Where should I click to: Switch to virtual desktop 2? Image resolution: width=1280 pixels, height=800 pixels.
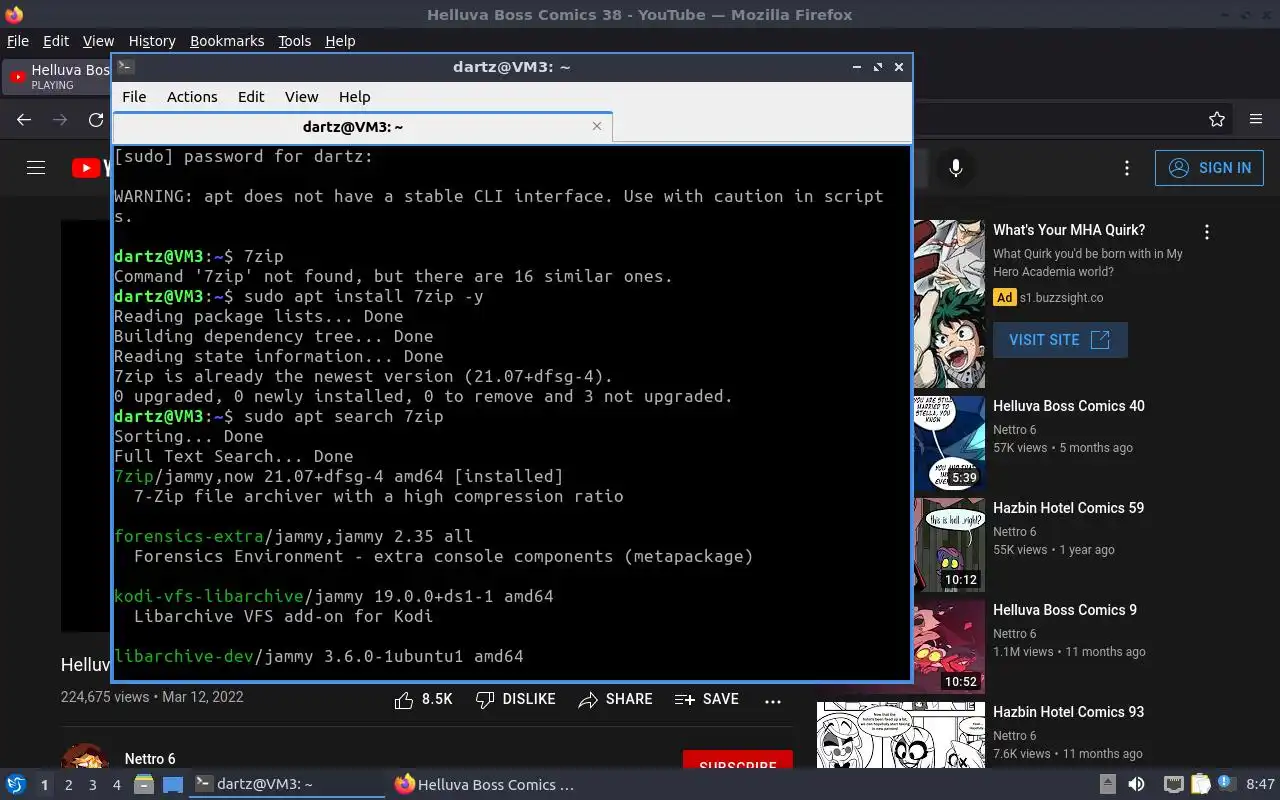point(68,785)
